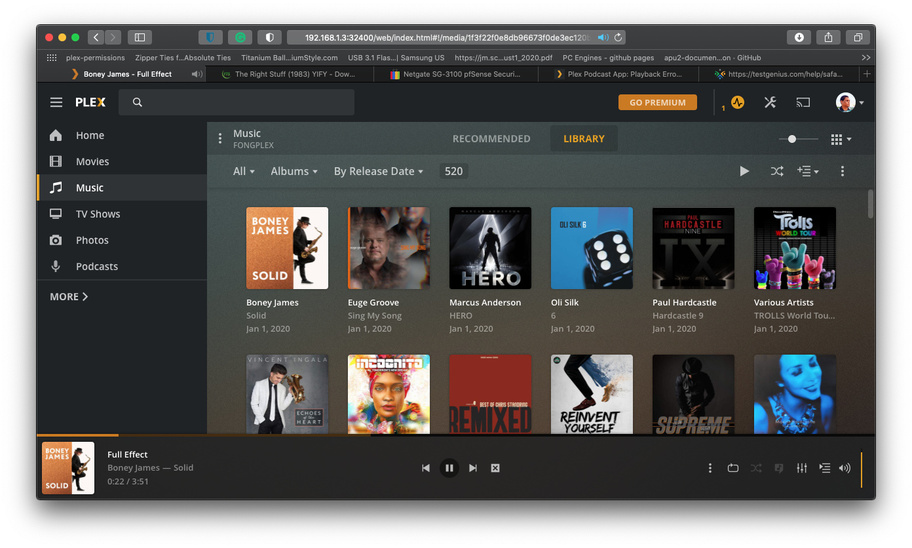Open the Vincent Ingala album cover
The height and width of the screenshot is (548, 912).
[287, 394]
